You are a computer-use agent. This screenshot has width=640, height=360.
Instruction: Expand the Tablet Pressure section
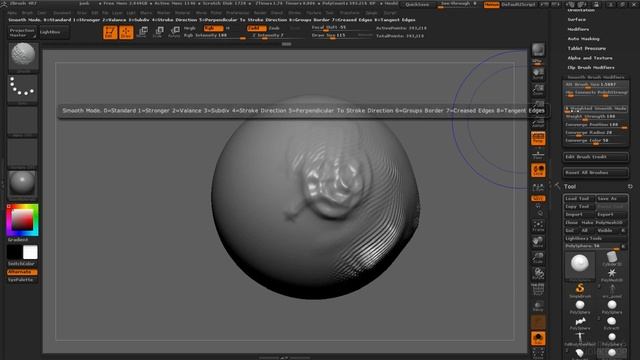(587, 48)
